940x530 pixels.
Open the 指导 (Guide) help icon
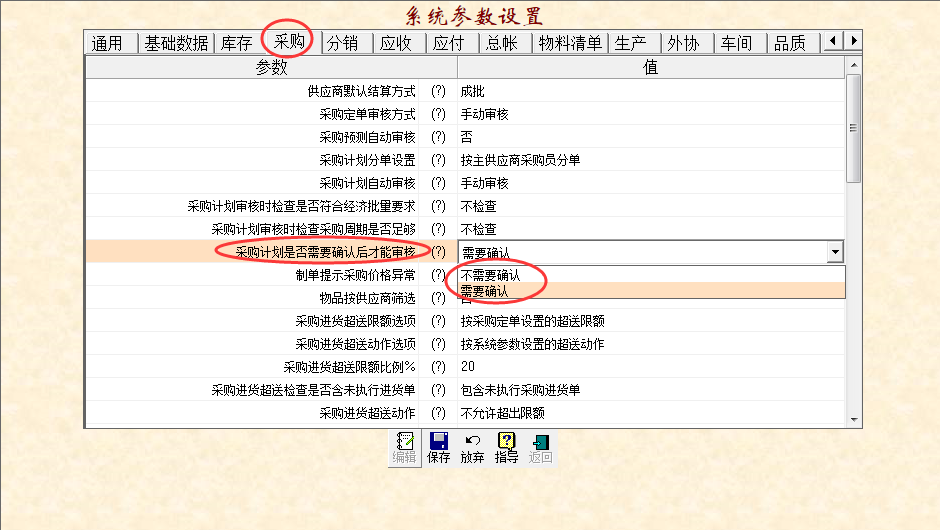point(507,448)
